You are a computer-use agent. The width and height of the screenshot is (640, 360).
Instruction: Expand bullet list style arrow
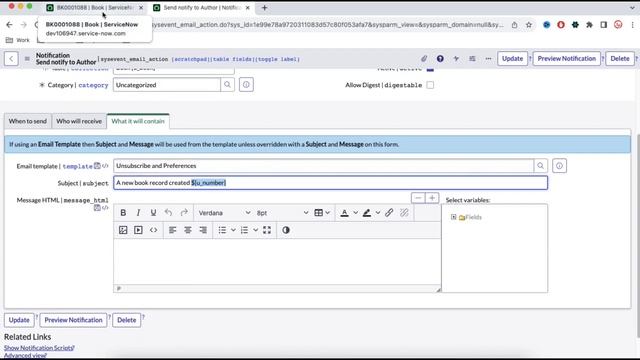(233, 230)
